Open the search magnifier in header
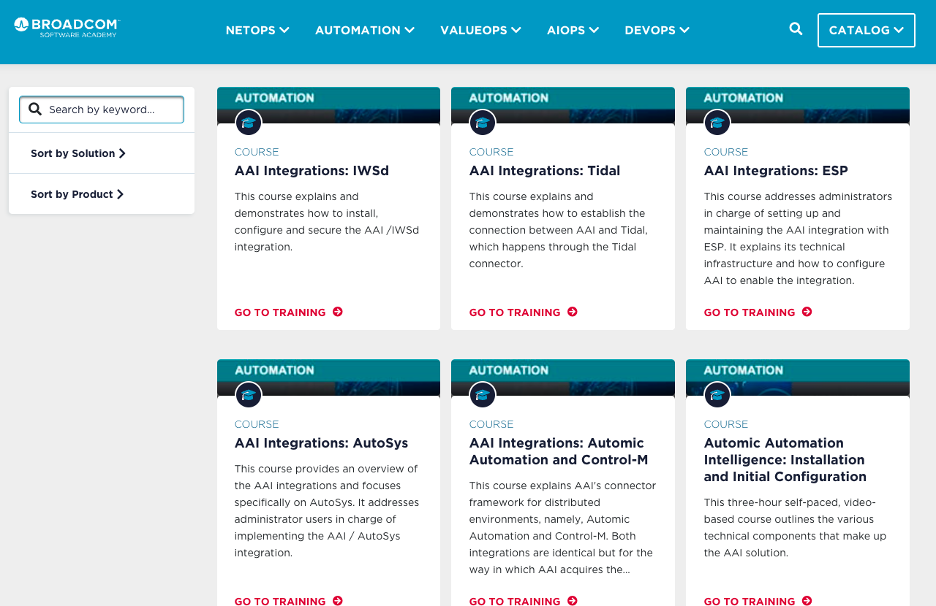The width and height of the screenshot is (936, 606). (x=795, y=29)
